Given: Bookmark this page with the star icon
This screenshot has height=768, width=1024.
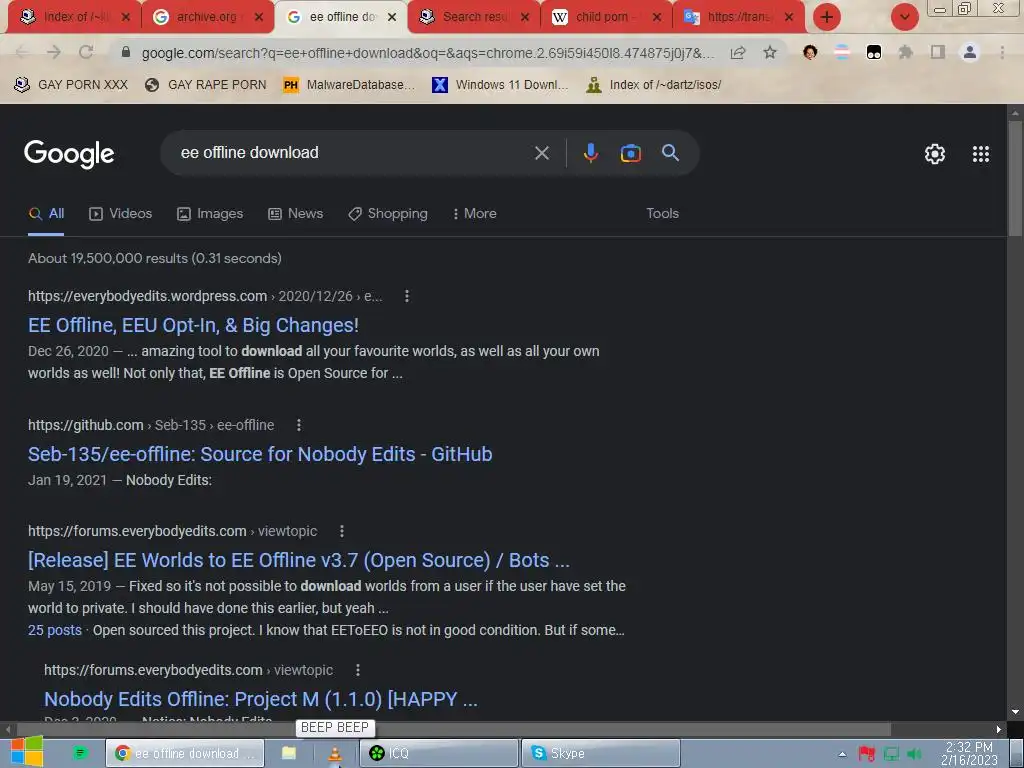Looking at the screenshot, I should pyautogui.click(x=770, y=52).
